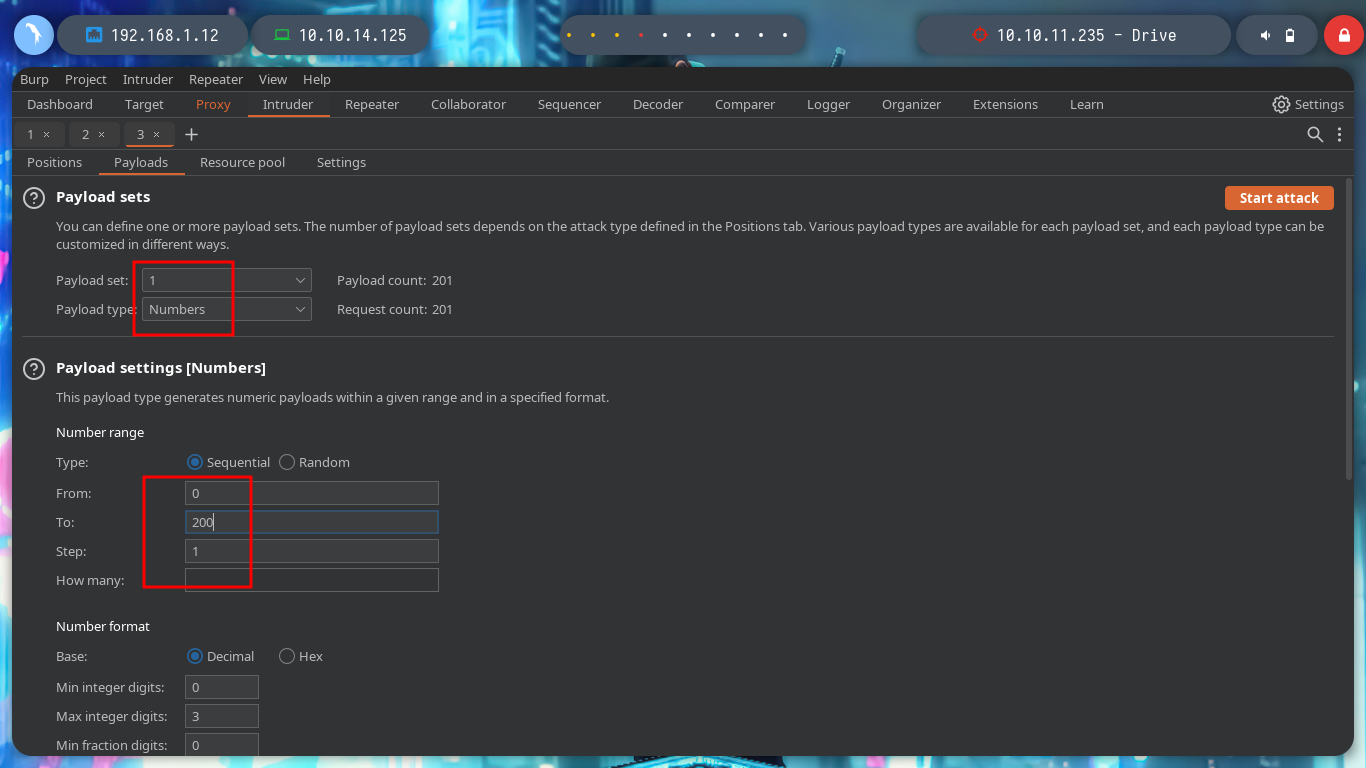Open the Settings gear in Burp
Viewport: 1366px width, 768px height.
(x=1308, y=104)
